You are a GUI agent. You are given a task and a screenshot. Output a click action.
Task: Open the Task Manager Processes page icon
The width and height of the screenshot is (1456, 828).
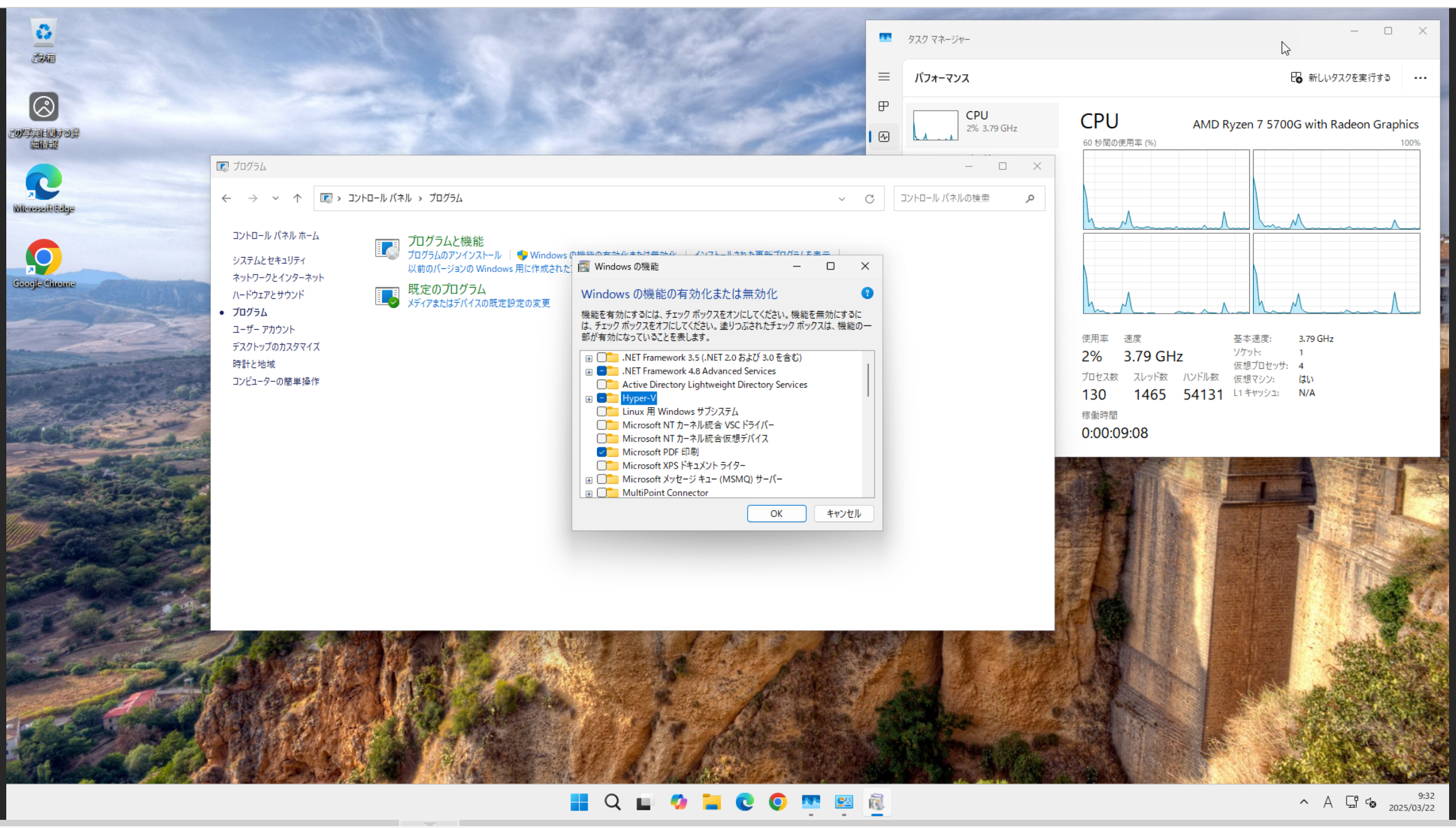tap(884, 106)
